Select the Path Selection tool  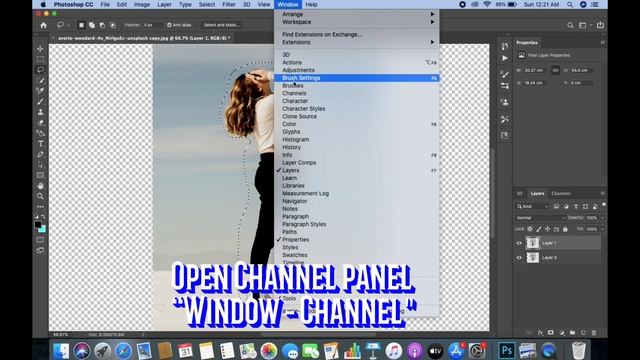[x=40, y=165]
